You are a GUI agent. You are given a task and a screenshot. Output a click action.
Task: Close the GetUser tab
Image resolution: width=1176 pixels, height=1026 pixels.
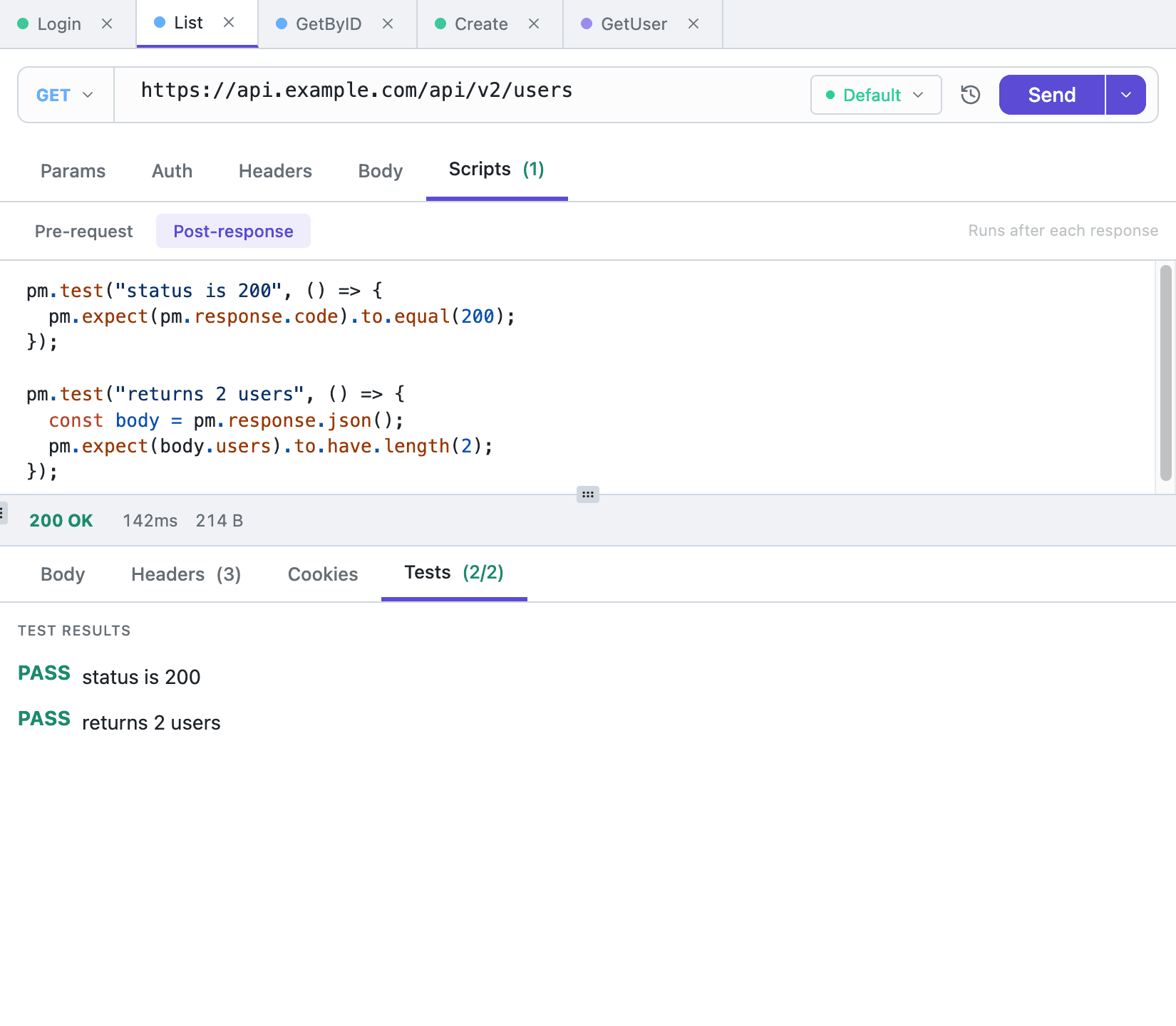[693, 24]
